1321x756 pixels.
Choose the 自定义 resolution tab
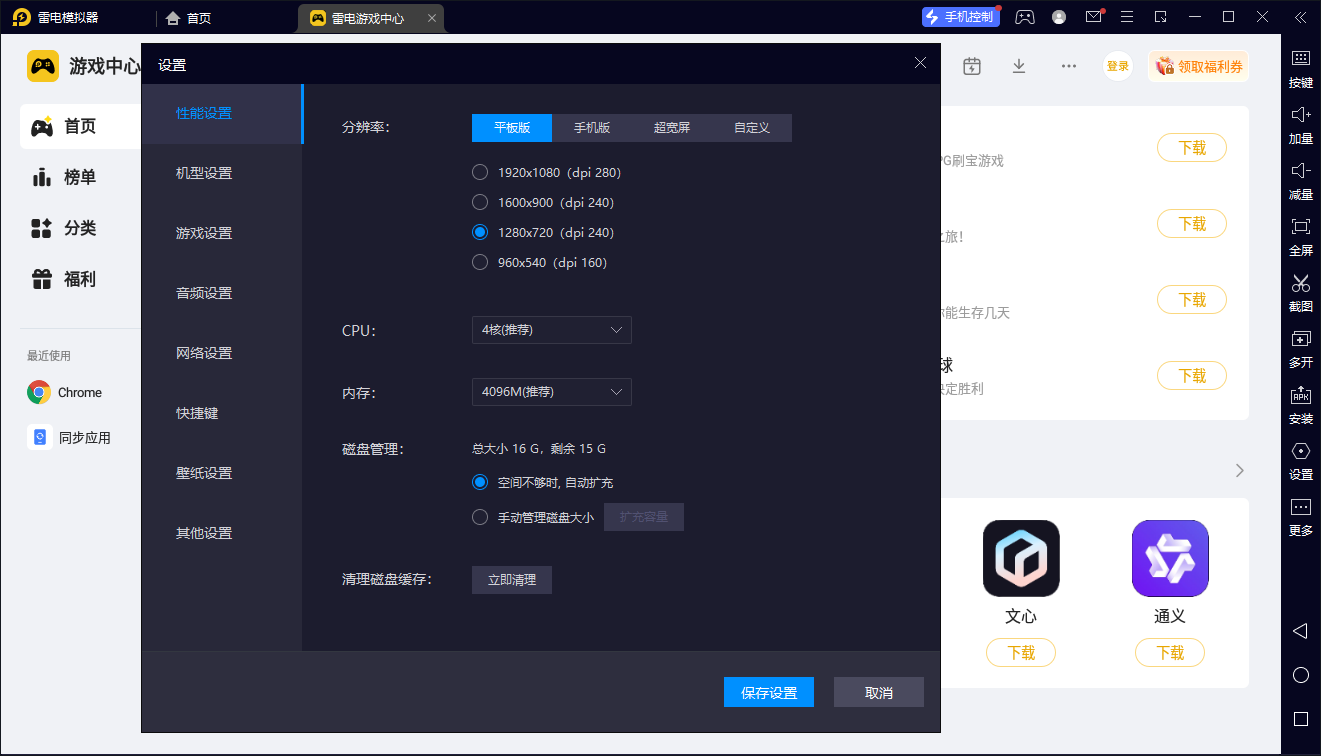point(752,128)
